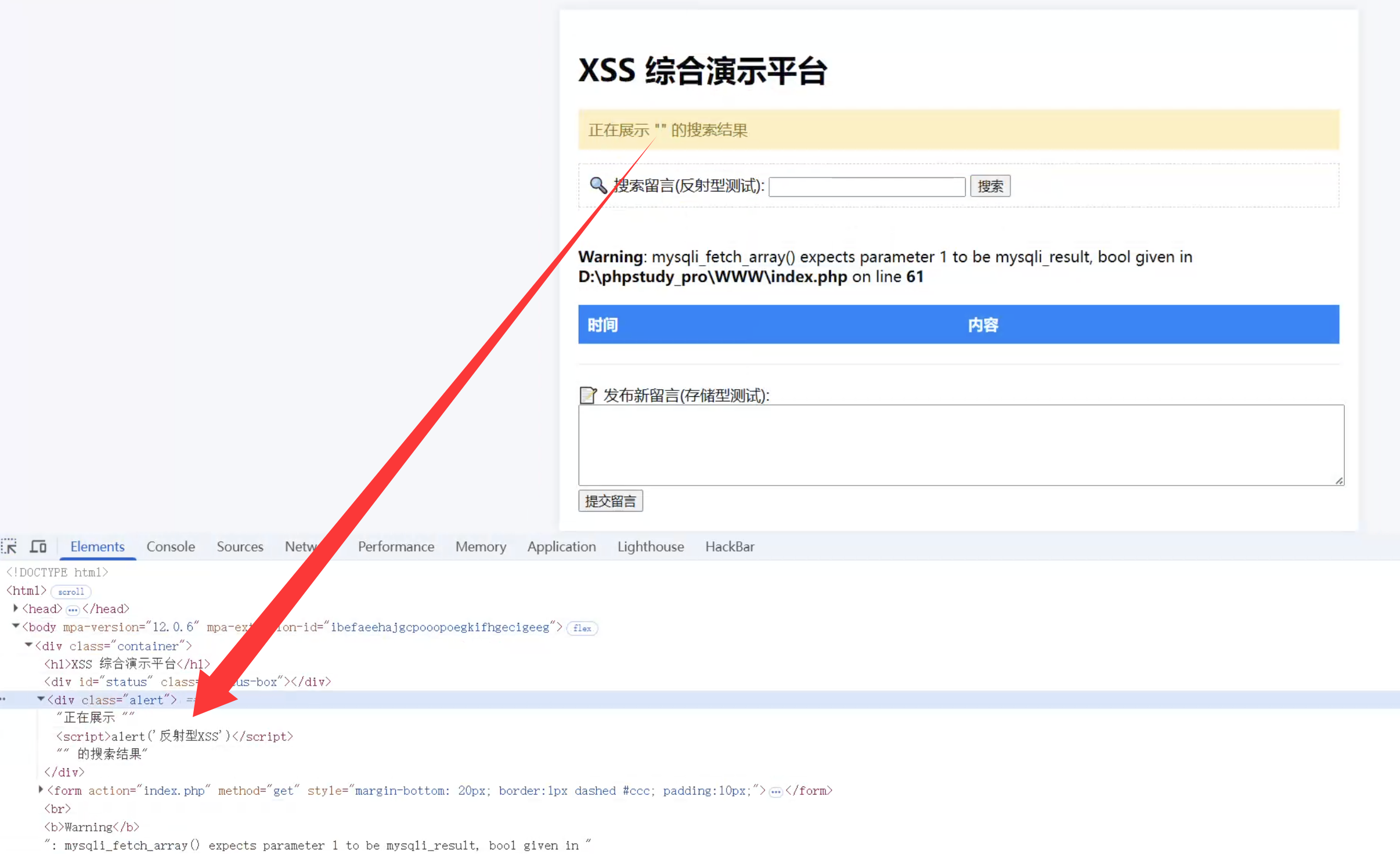The image size is (1400, 854).
Task: Select the closing </div> tag of alert
Action: (64, 772)
